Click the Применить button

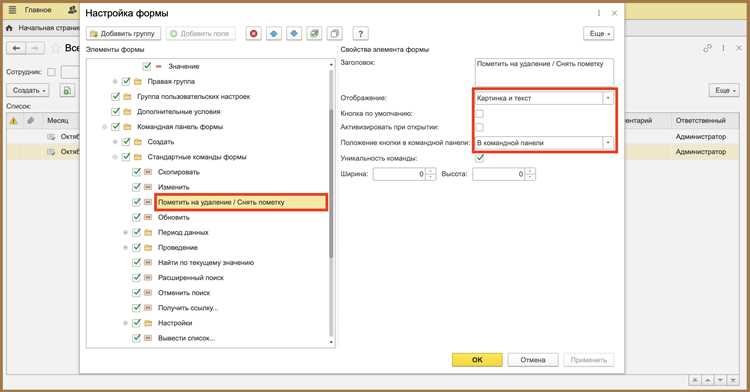click(589, 360)
